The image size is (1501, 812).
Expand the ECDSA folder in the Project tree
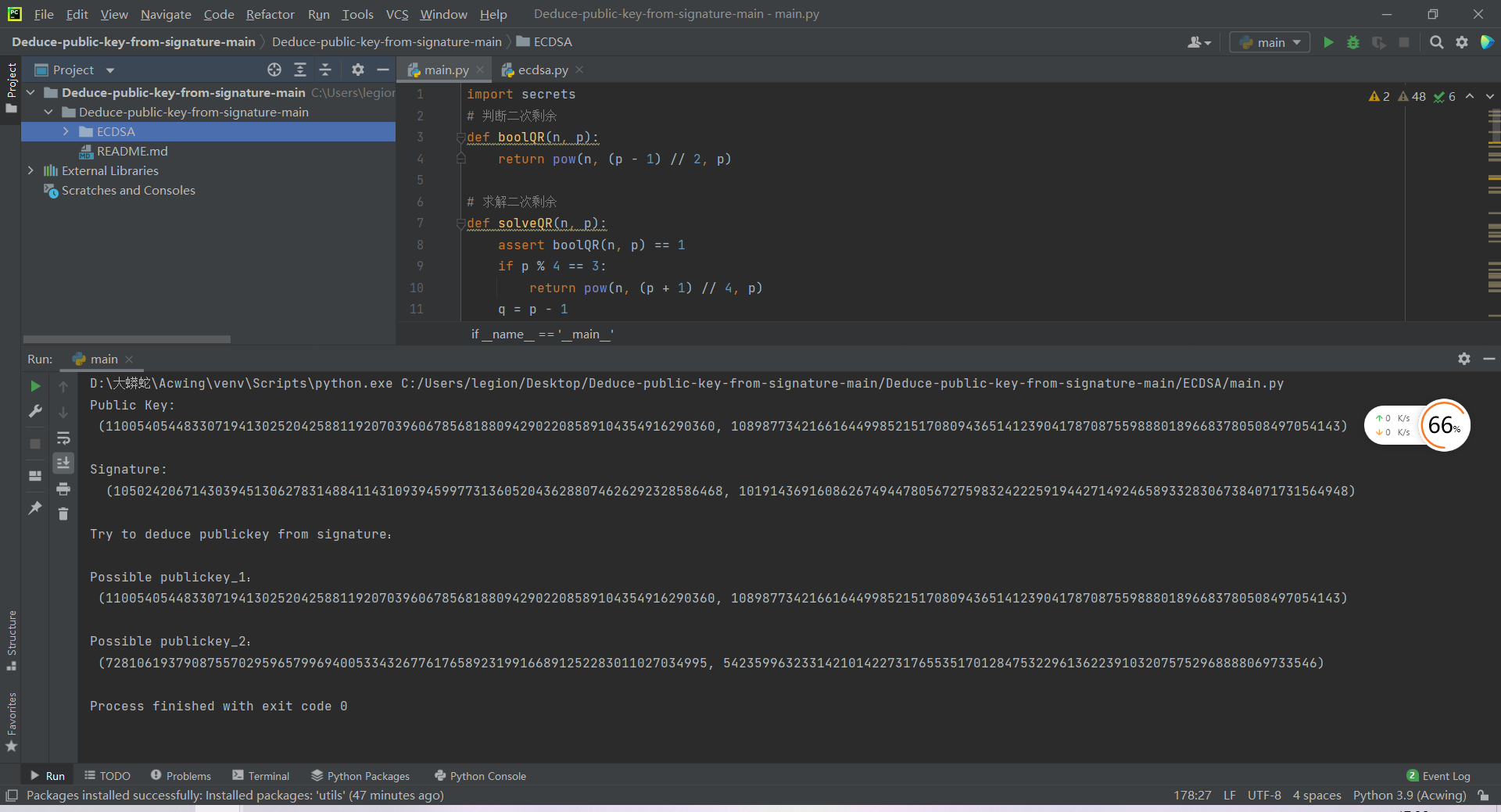[66, 131]
